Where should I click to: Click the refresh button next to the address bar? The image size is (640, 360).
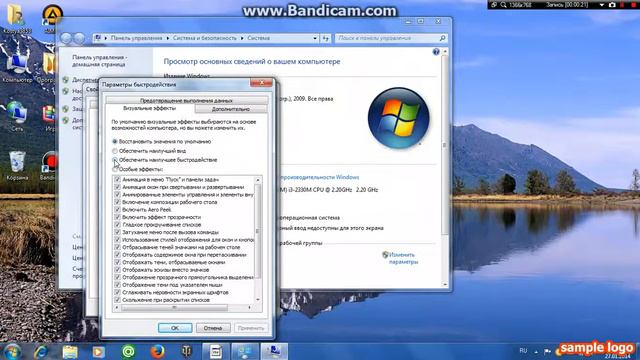click(325, 38)
